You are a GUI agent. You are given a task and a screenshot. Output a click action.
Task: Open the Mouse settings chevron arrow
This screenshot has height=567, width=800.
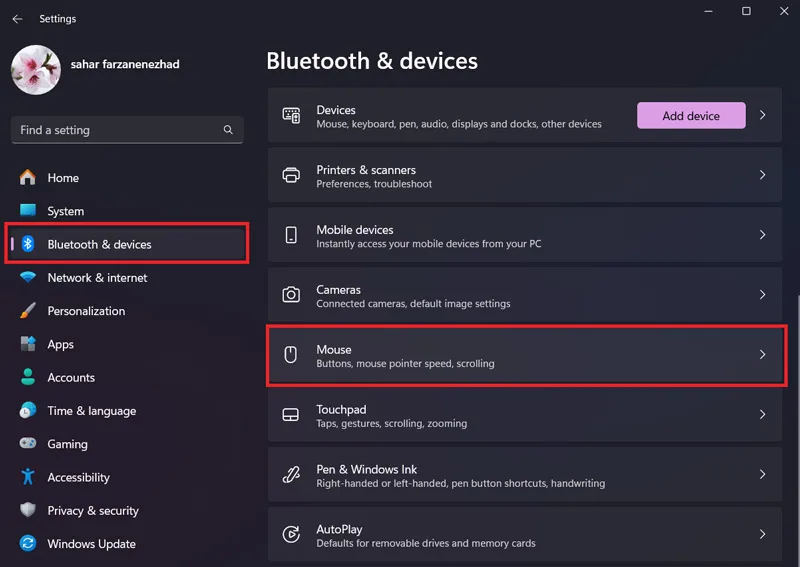coord(762,354)
